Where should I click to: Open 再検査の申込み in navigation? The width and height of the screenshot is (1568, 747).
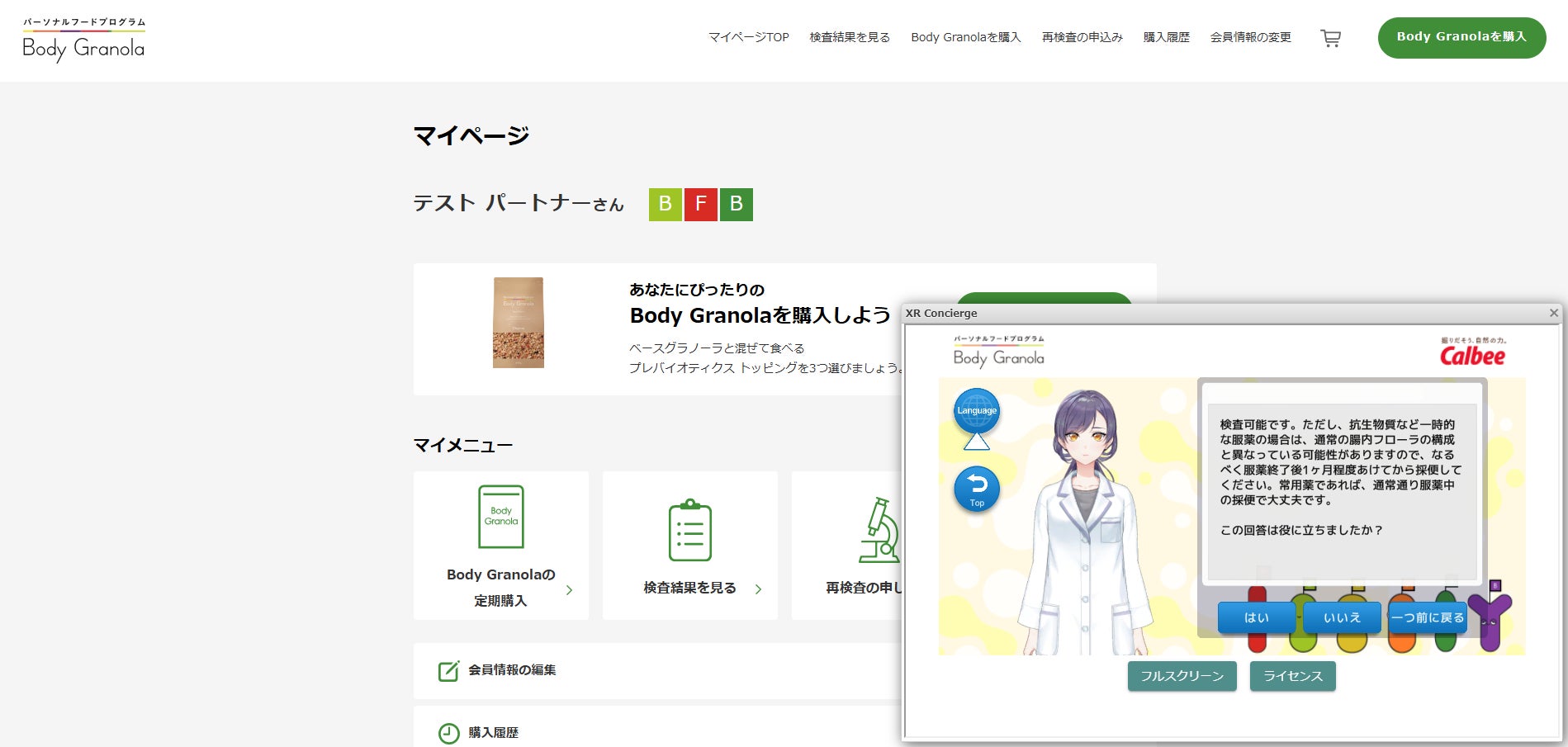1082,37
